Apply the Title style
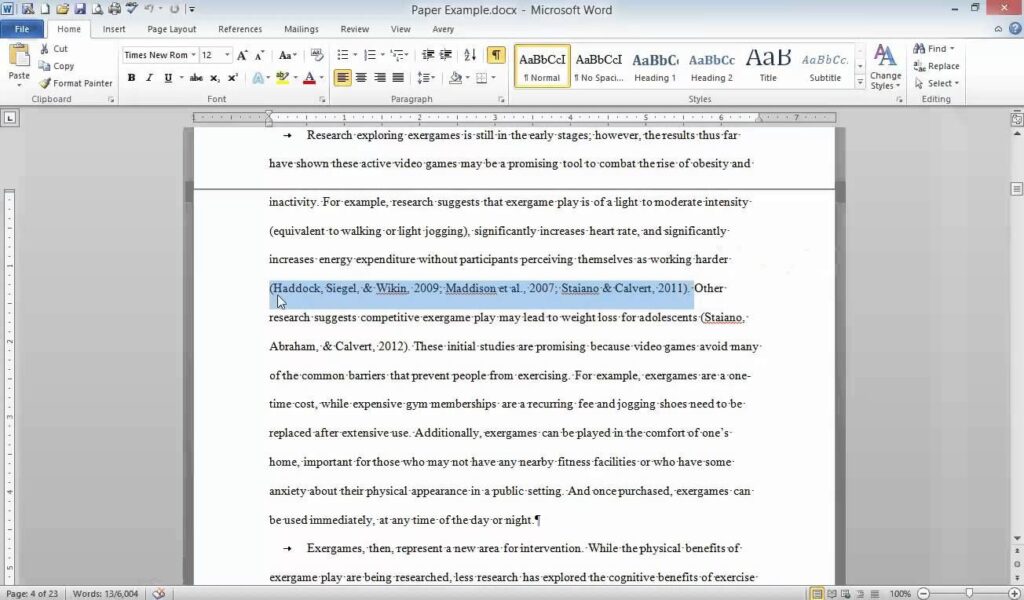Screen dimensions: 1024x600 point(768,66)
